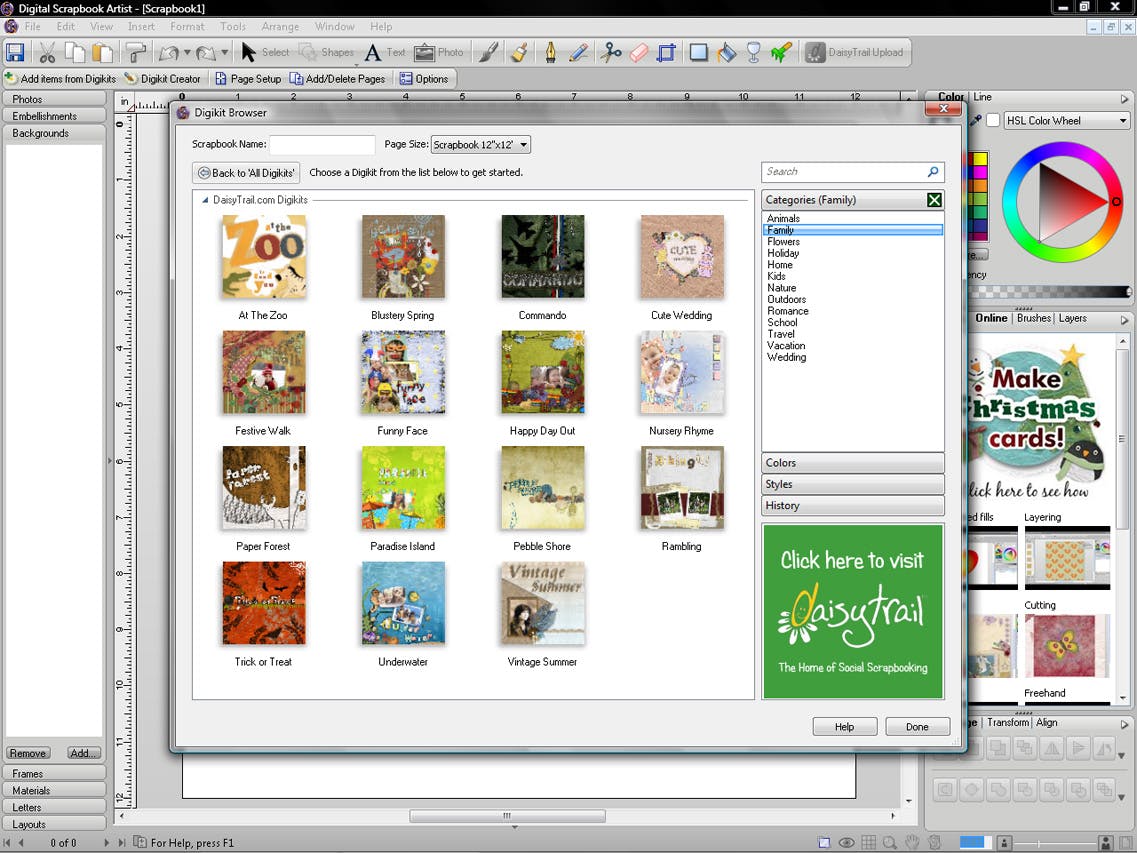Click the Help button in Digikit Browser

click(x=845, y=727)
